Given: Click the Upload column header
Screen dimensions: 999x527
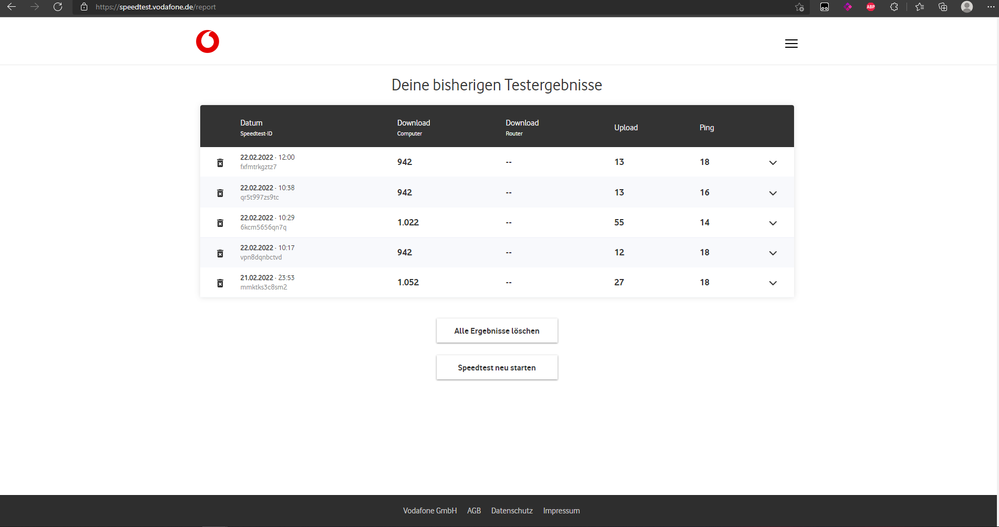Looking at the screenshot, I should (626, 127).
